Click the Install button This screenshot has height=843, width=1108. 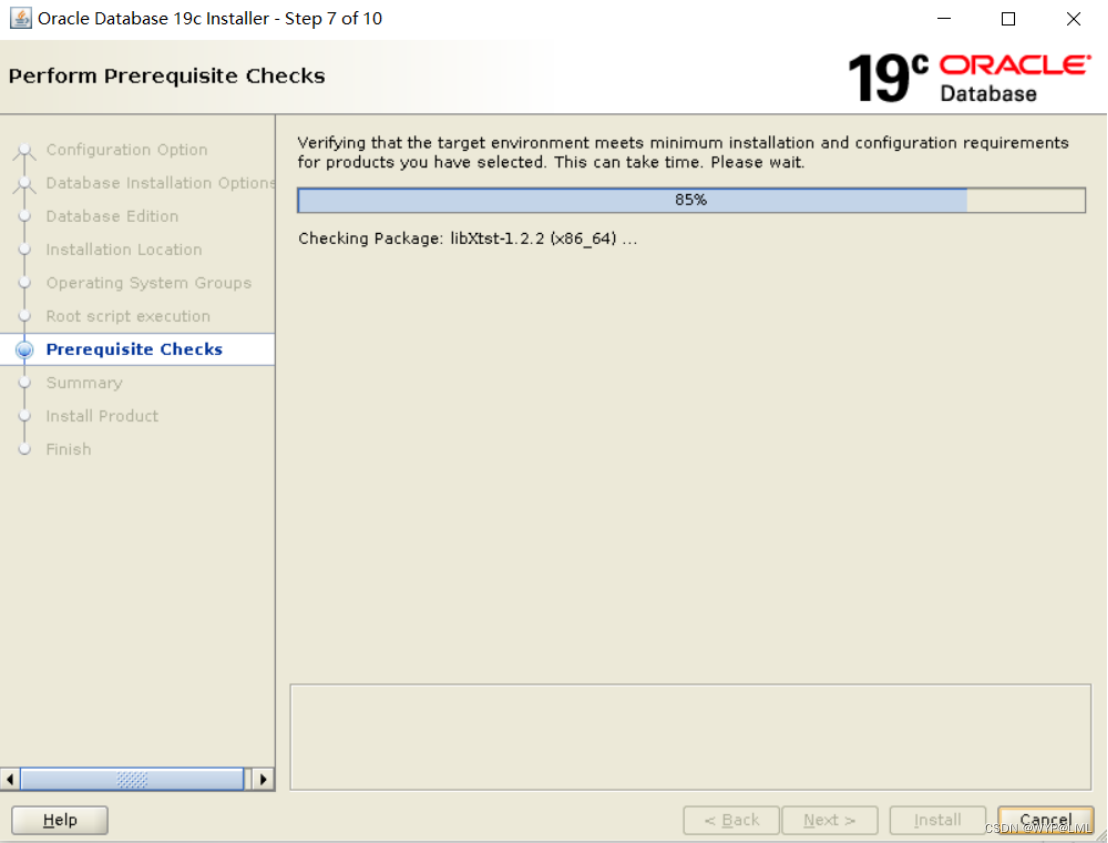pyautogui.click(x=937, y=820)
